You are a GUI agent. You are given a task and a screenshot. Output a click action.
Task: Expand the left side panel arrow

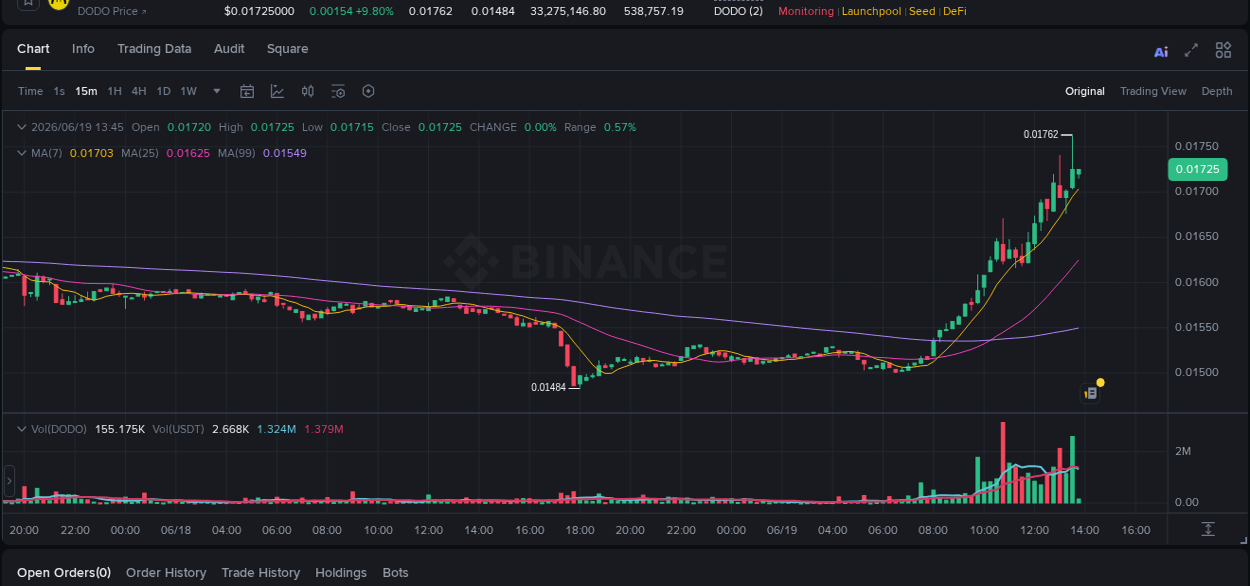9,481
